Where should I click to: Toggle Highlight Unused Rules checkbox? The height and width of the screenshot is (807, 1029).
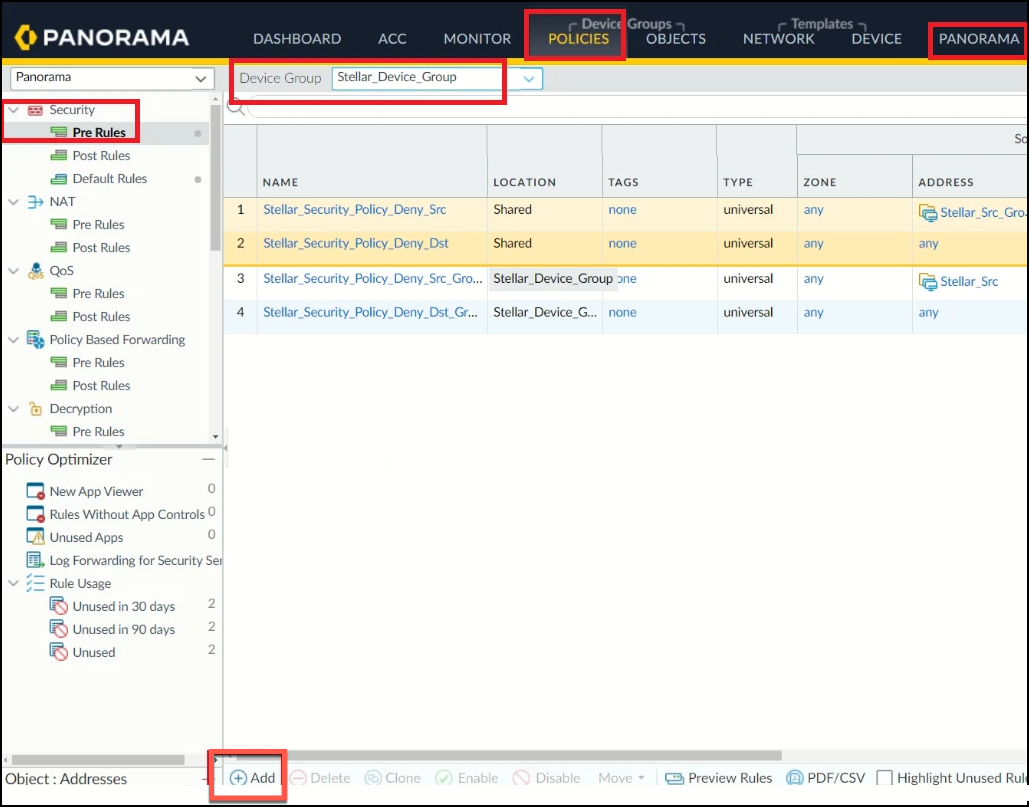pos(884,778)
